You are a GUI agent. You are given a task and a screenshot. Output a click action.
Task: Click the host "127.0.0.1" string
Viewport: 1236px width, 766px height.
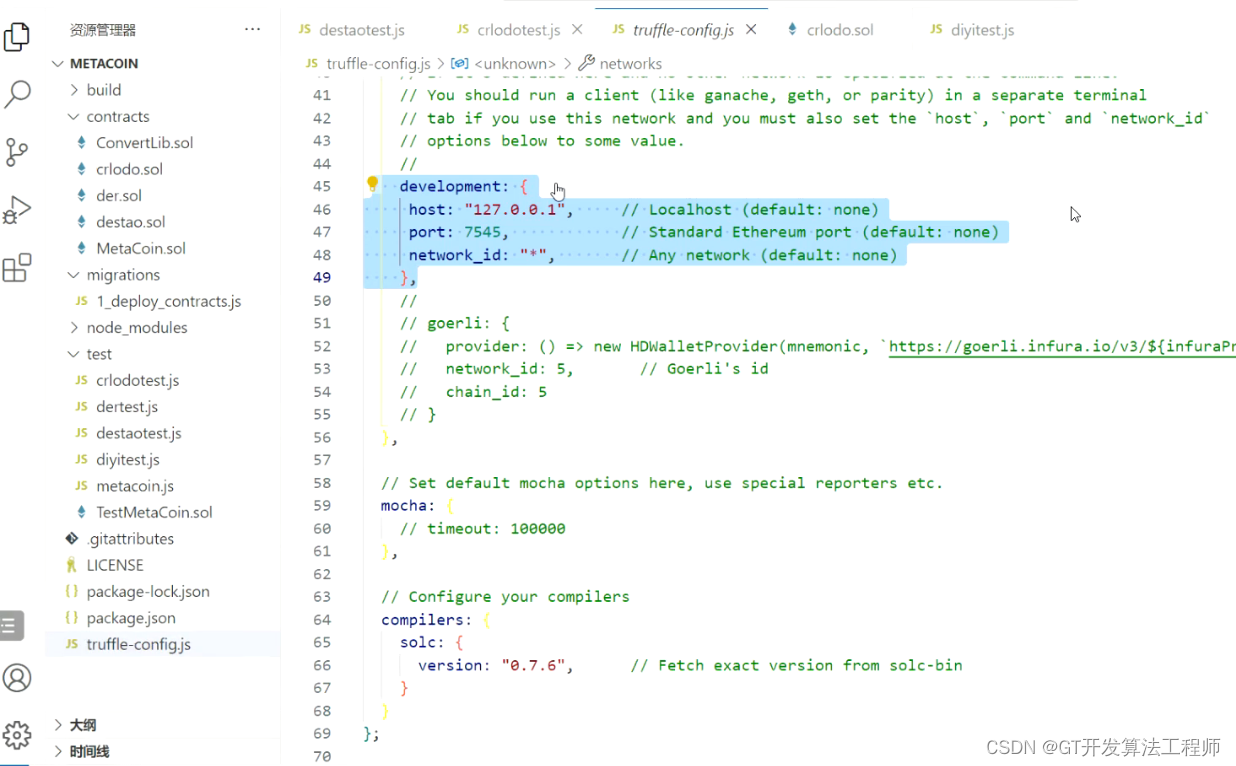tap(515, 210)
